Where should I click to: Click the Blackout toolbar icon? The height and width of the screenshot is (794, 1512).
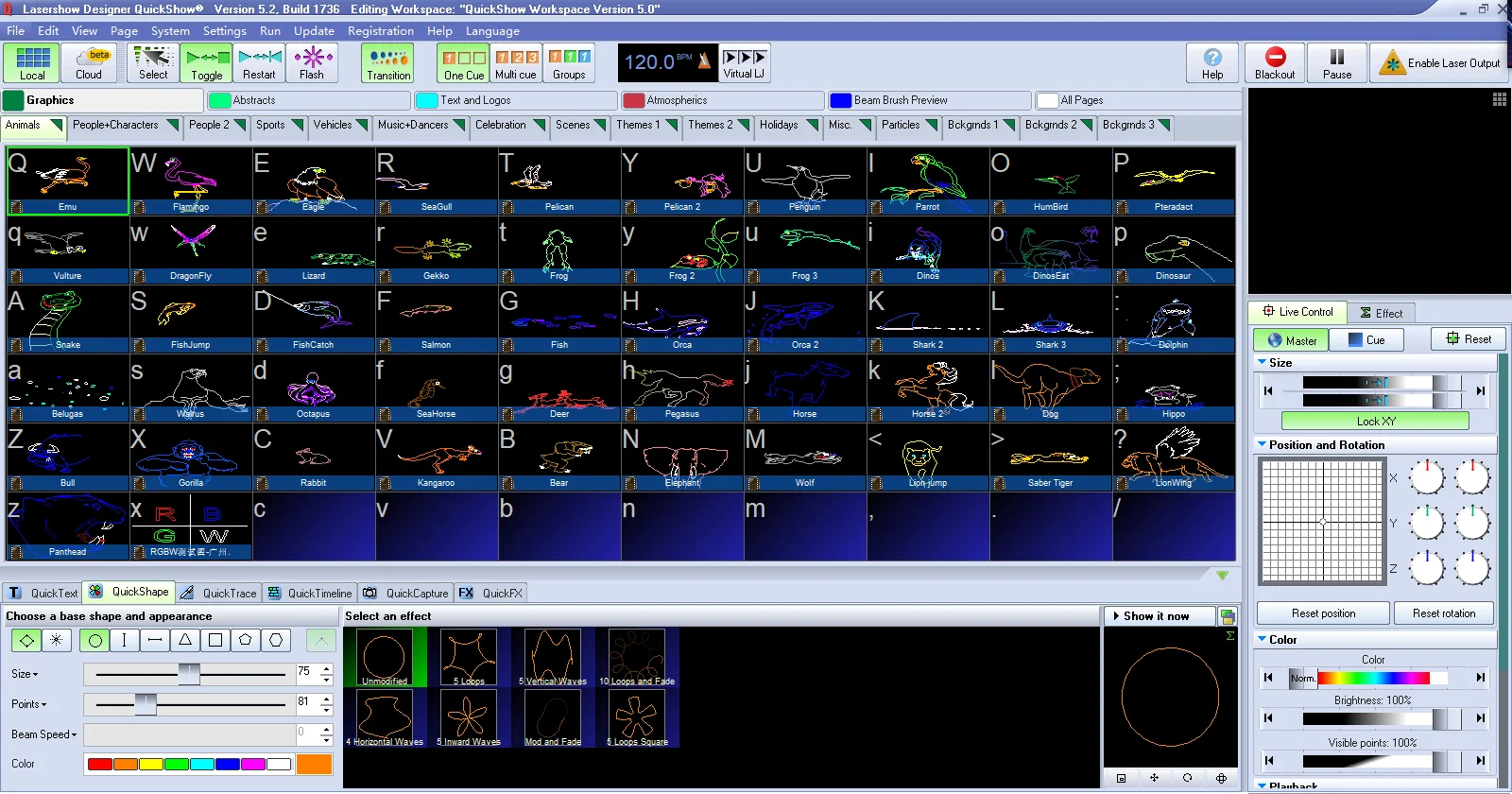[x=1275, y=63]
